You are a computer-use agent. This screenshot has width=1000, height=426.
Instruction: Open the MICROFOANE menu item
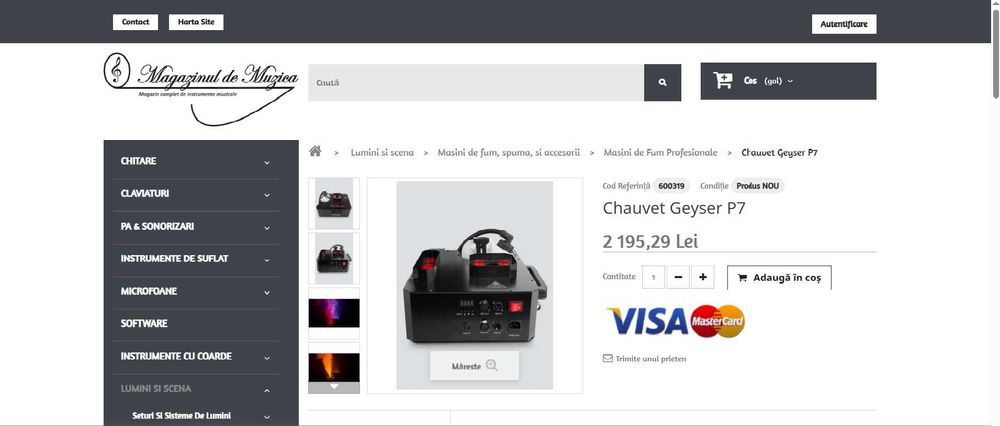[x=149, y=291]
